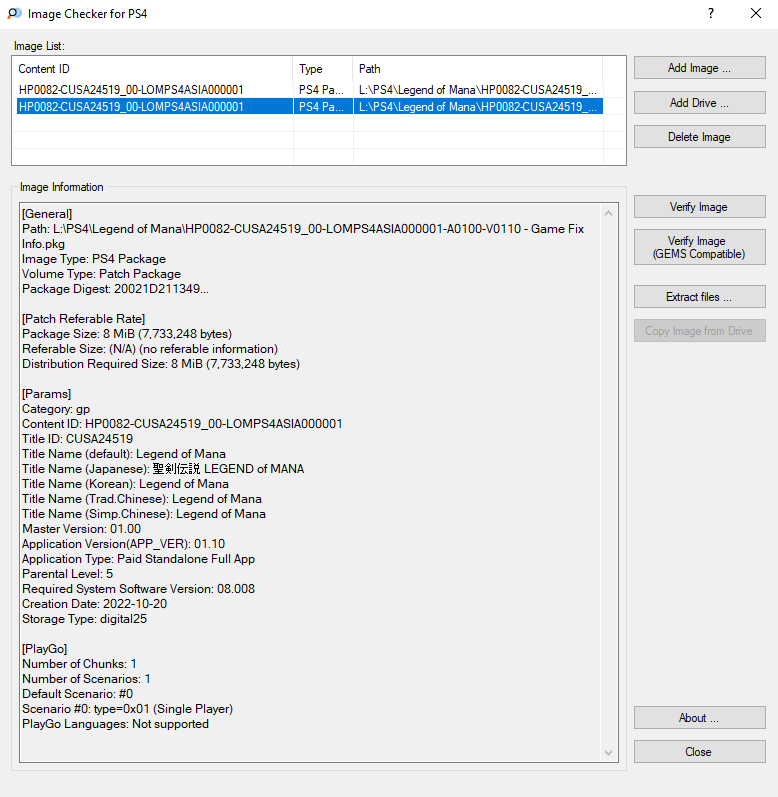Click the Package Size: 8 MiB line
778x797 pixels.
pos(127,334)
